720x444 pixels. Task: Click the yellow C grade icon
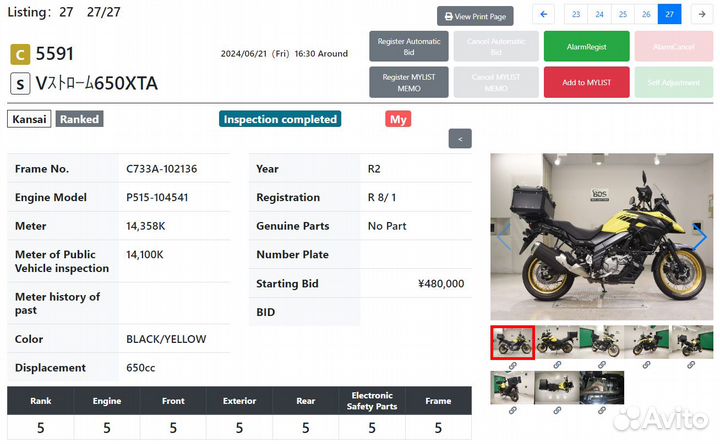(20, 55)
